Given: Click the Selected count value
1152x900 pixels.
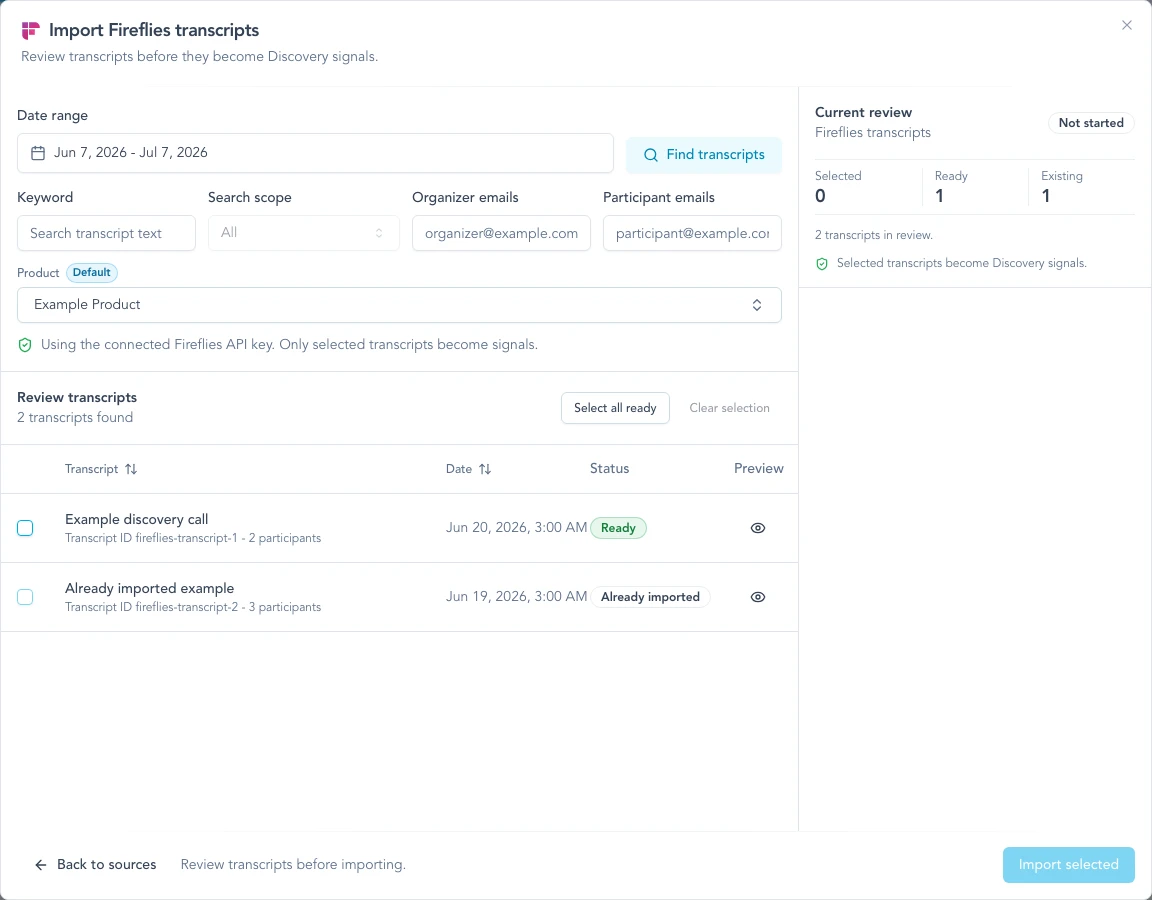Looking at the screenshot, I should (x=820, y=196).
